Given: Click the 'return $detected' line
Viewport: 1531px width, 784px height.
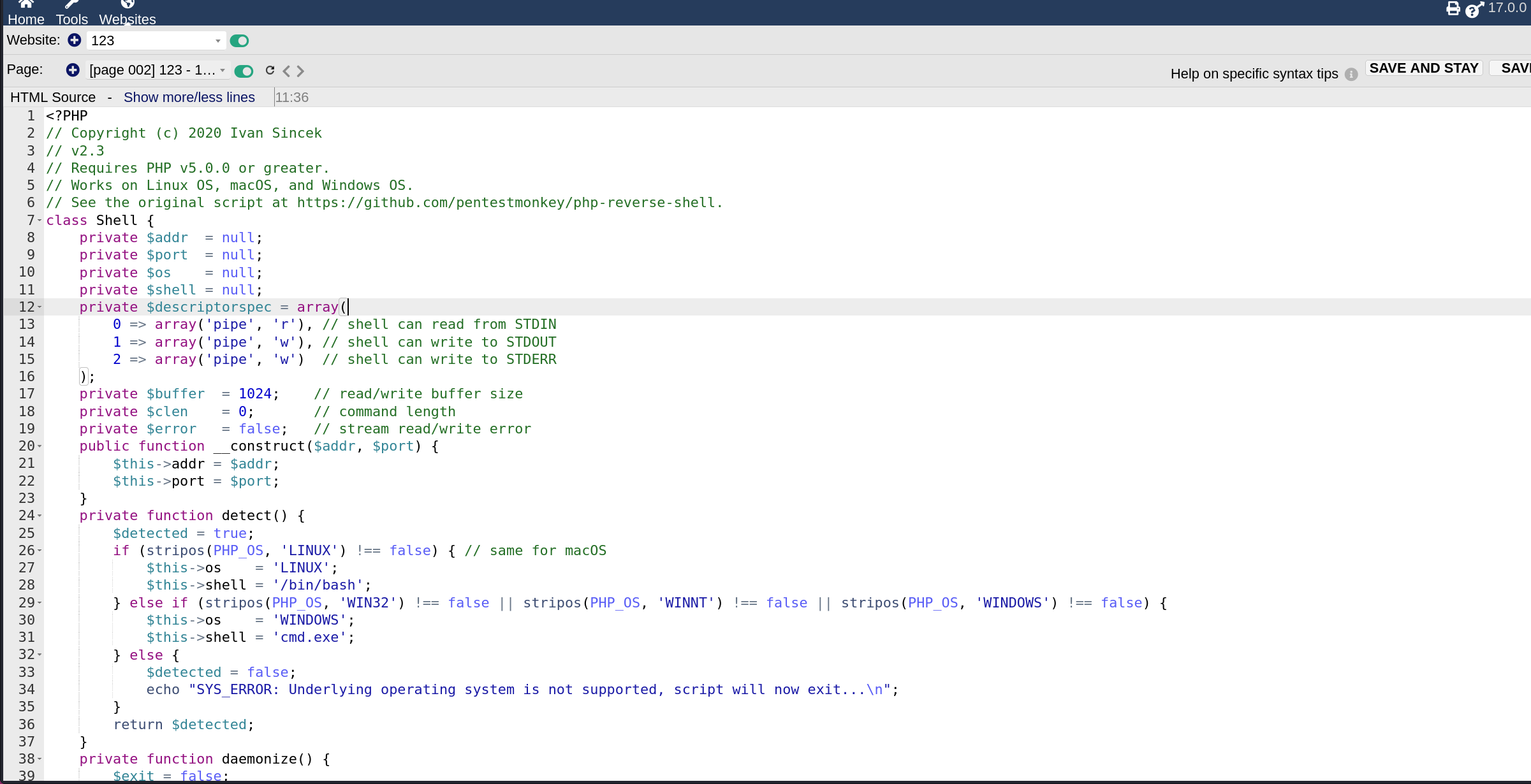Looking at the screenshot, I should coord(184,725).
